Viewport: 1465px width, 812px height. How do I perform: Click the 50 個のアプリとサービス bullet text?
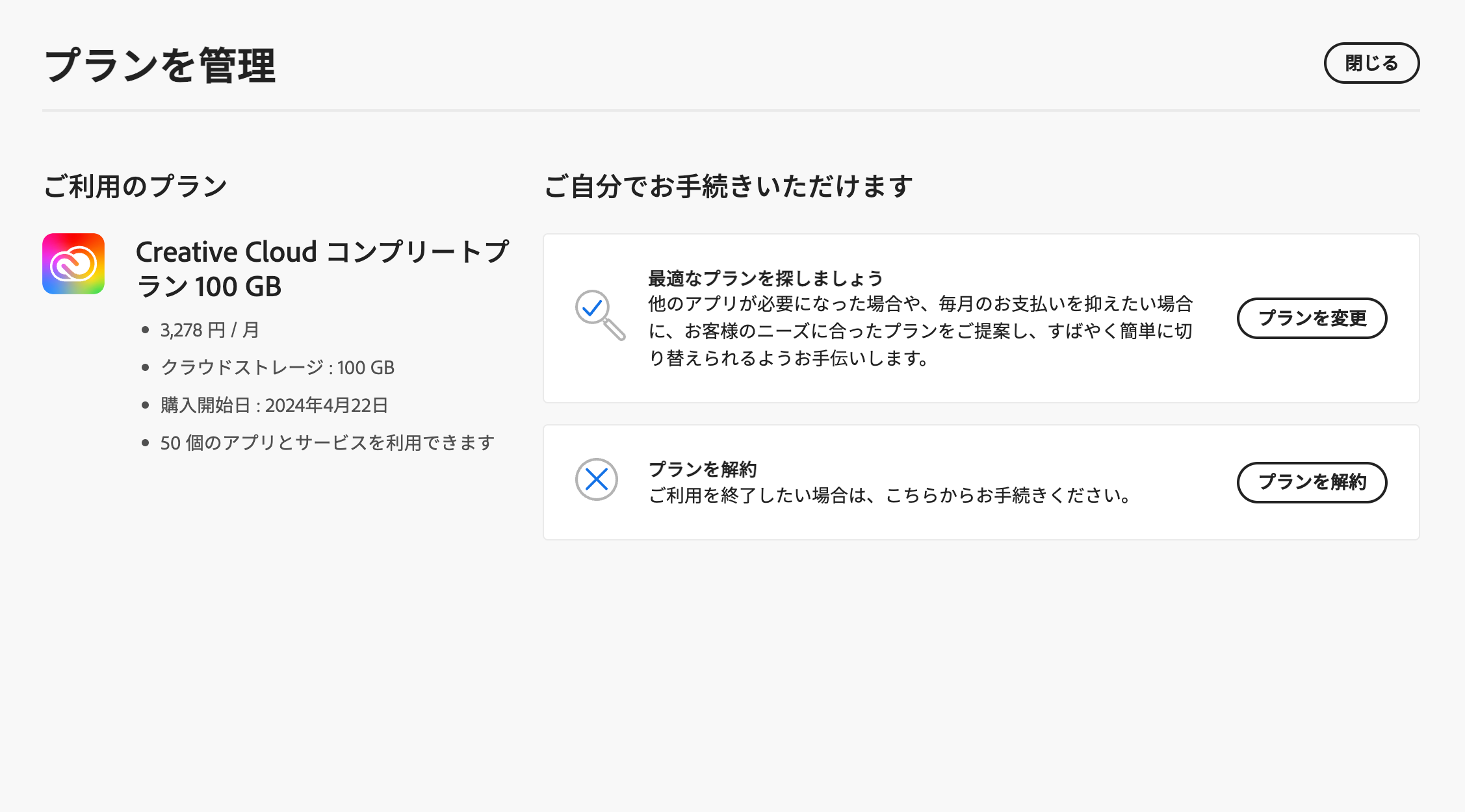point(327,443)
